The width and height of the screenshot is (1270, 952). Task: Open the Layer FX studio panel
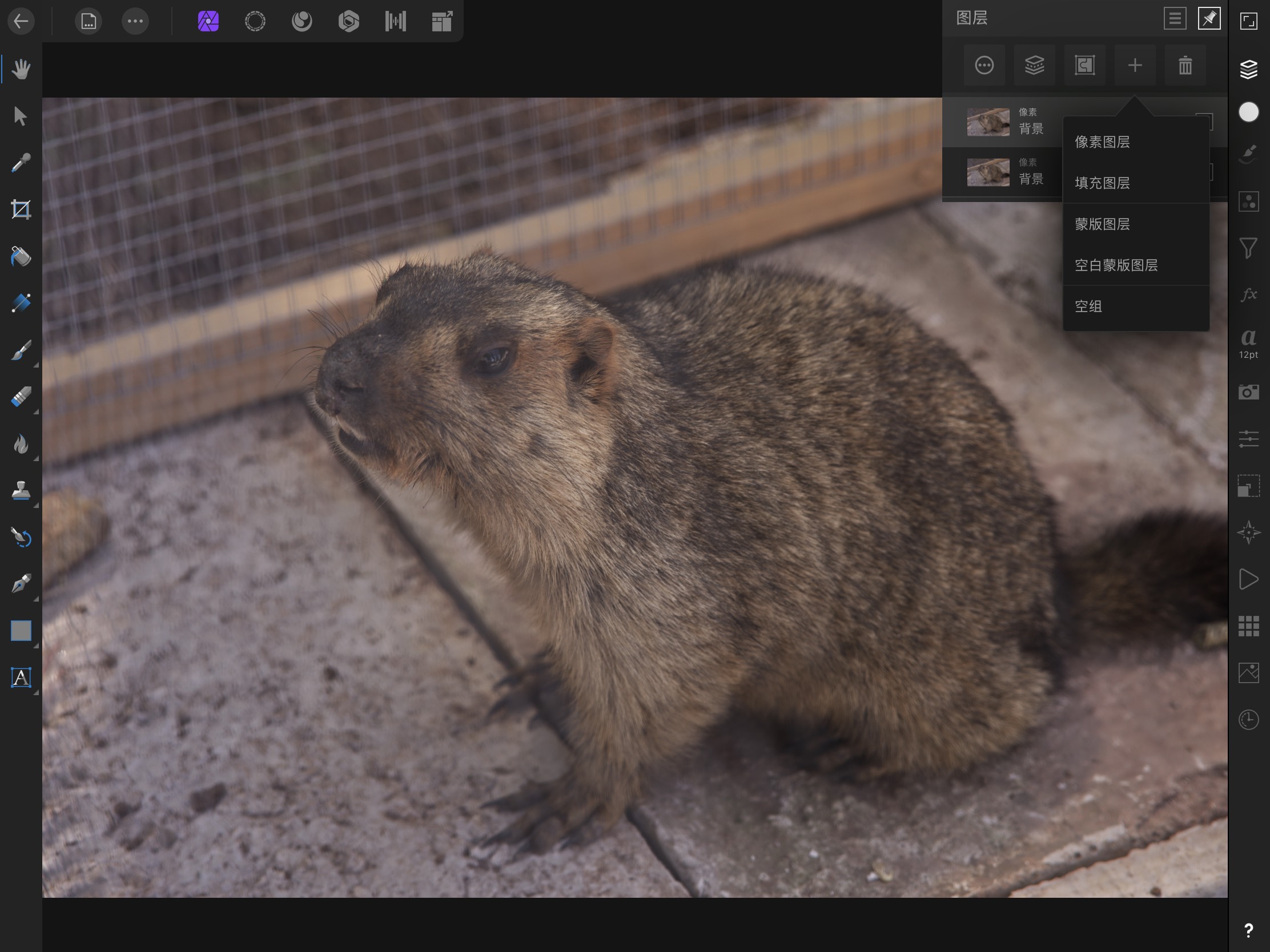click(1249, 296)
